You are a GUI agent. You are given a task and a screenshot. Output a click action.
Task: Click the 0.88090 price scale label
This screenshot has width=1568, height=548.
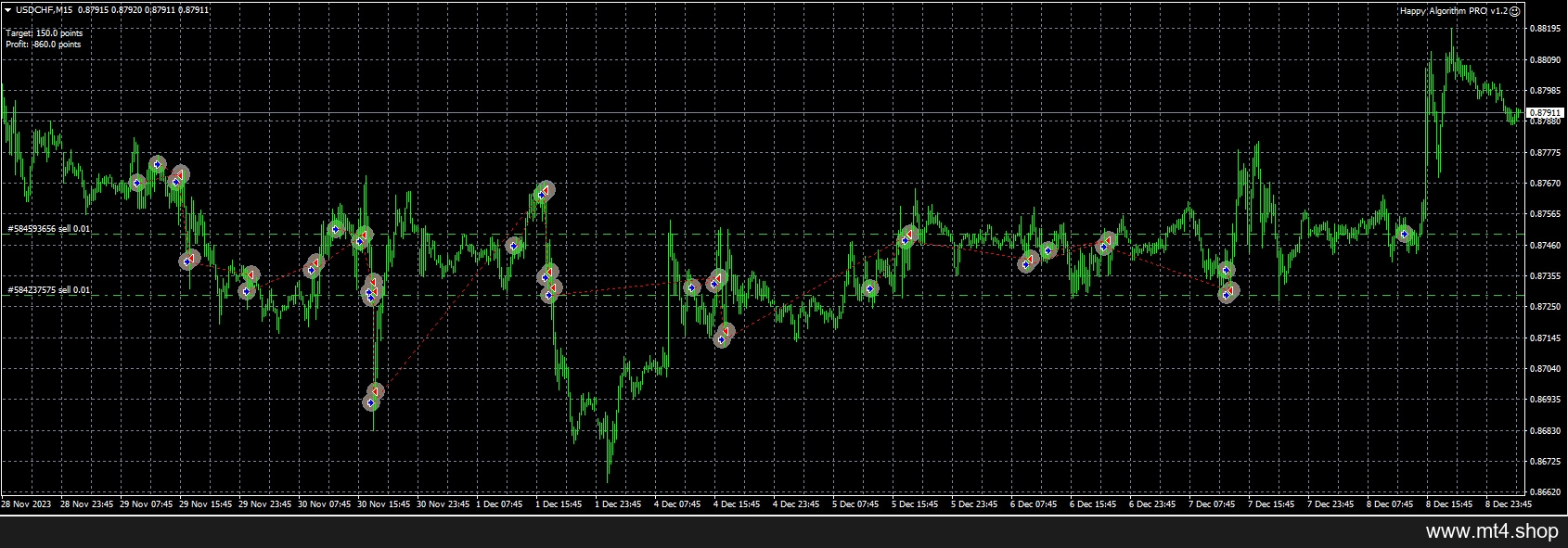(1544, 60)
